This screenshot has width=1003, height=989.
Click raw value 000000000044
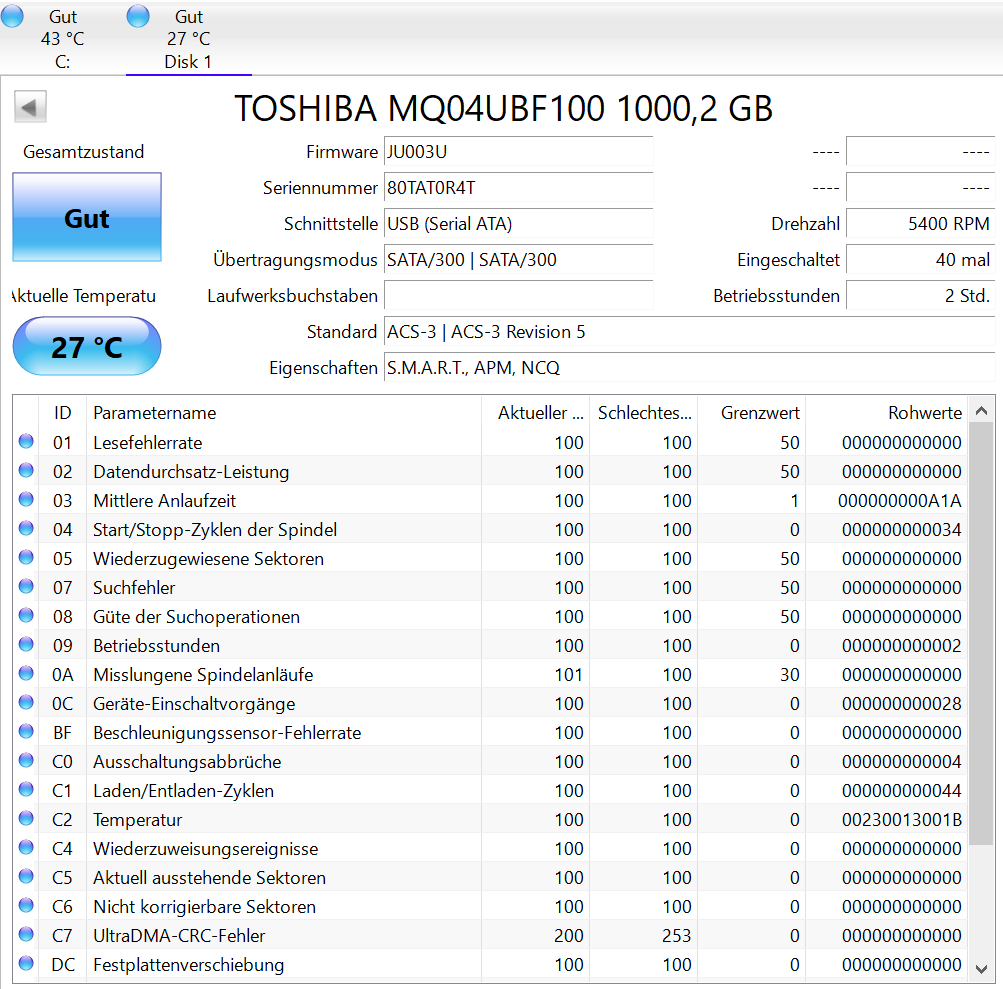pos(902,791)
